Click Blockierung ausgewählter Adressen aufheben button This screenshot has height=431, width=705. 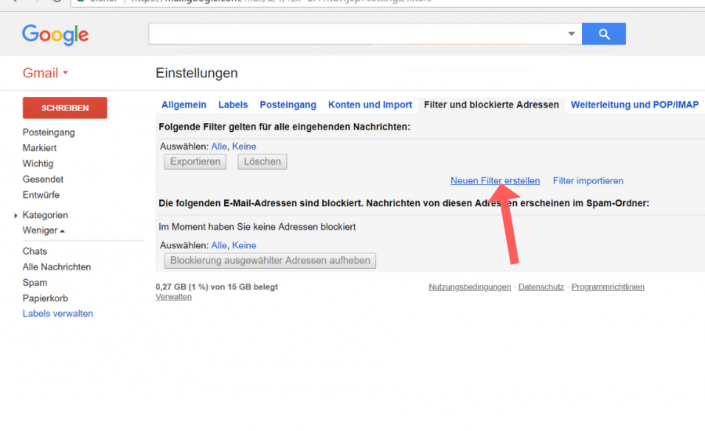(x=270, y=261)
